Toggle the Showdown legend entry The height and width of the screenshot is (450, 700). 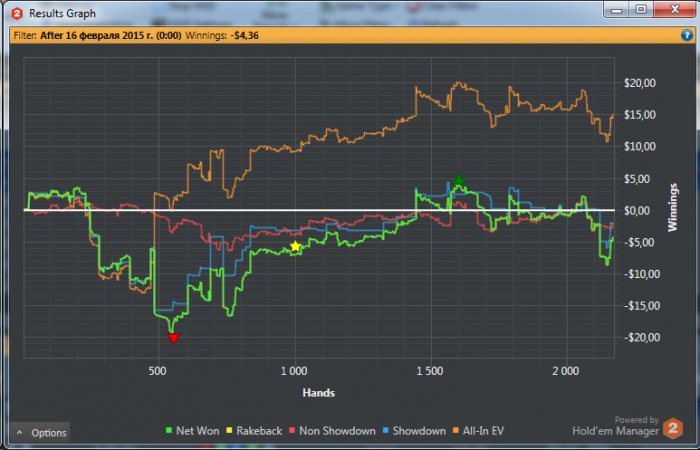tap(414, 431)
